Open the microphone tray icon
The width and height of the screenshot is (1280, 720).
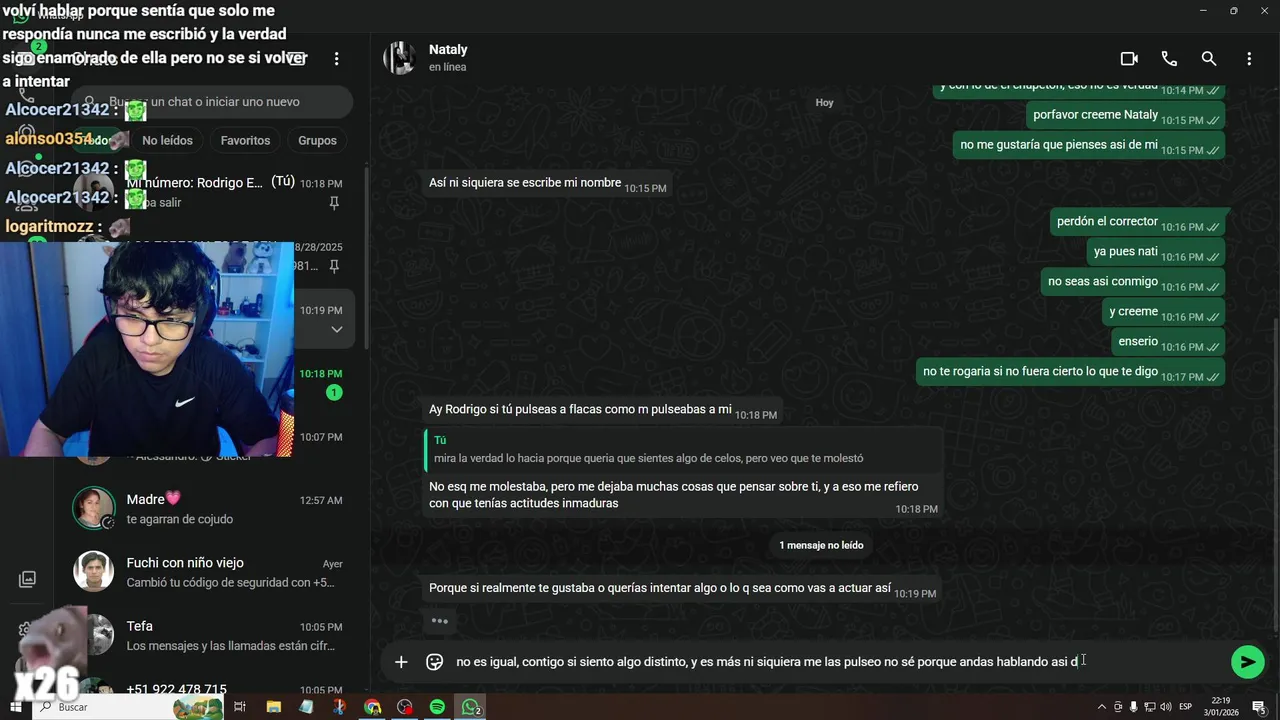pos(1133,707)
